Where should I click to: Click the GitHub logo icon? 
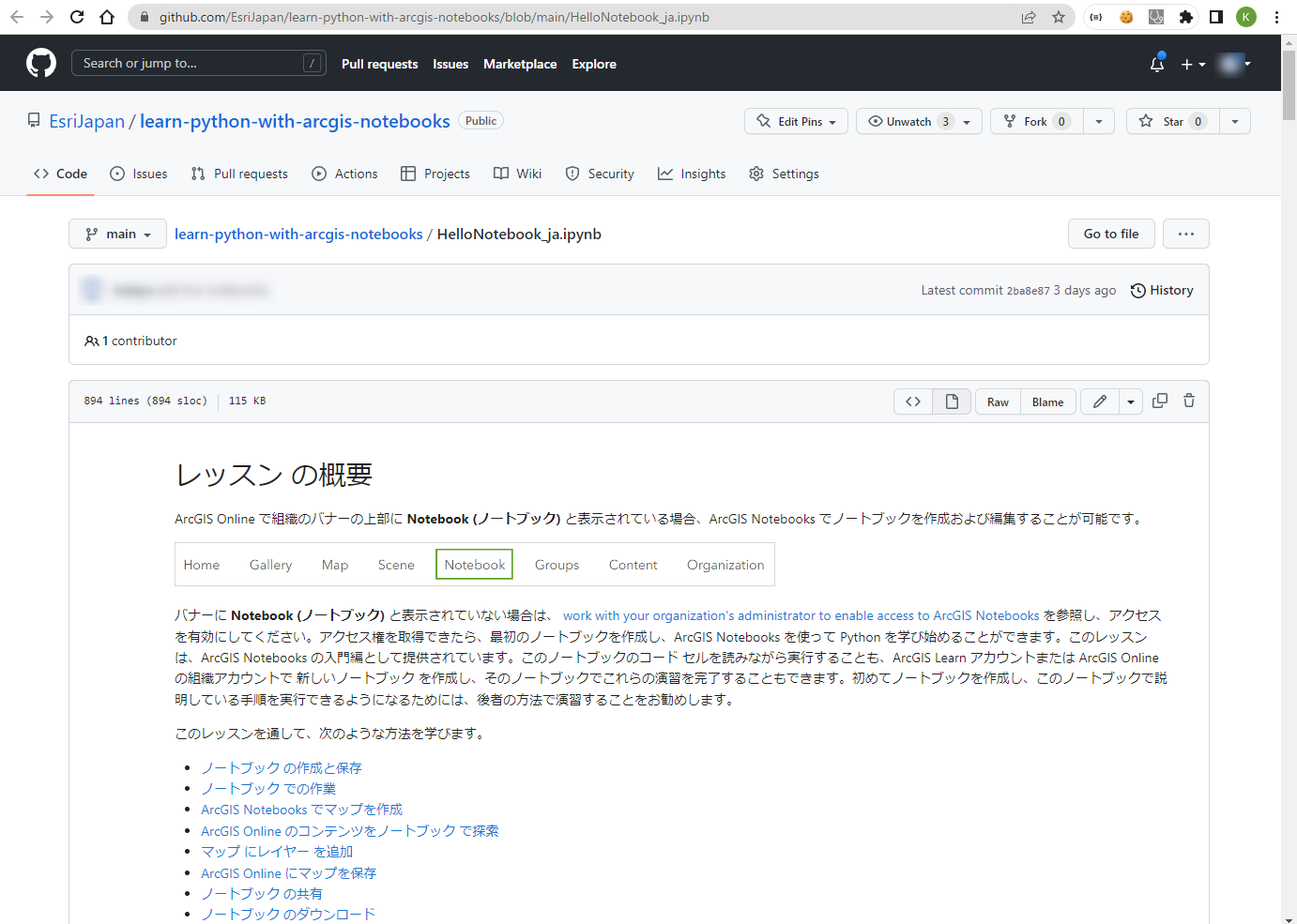(x=41, y=62)
